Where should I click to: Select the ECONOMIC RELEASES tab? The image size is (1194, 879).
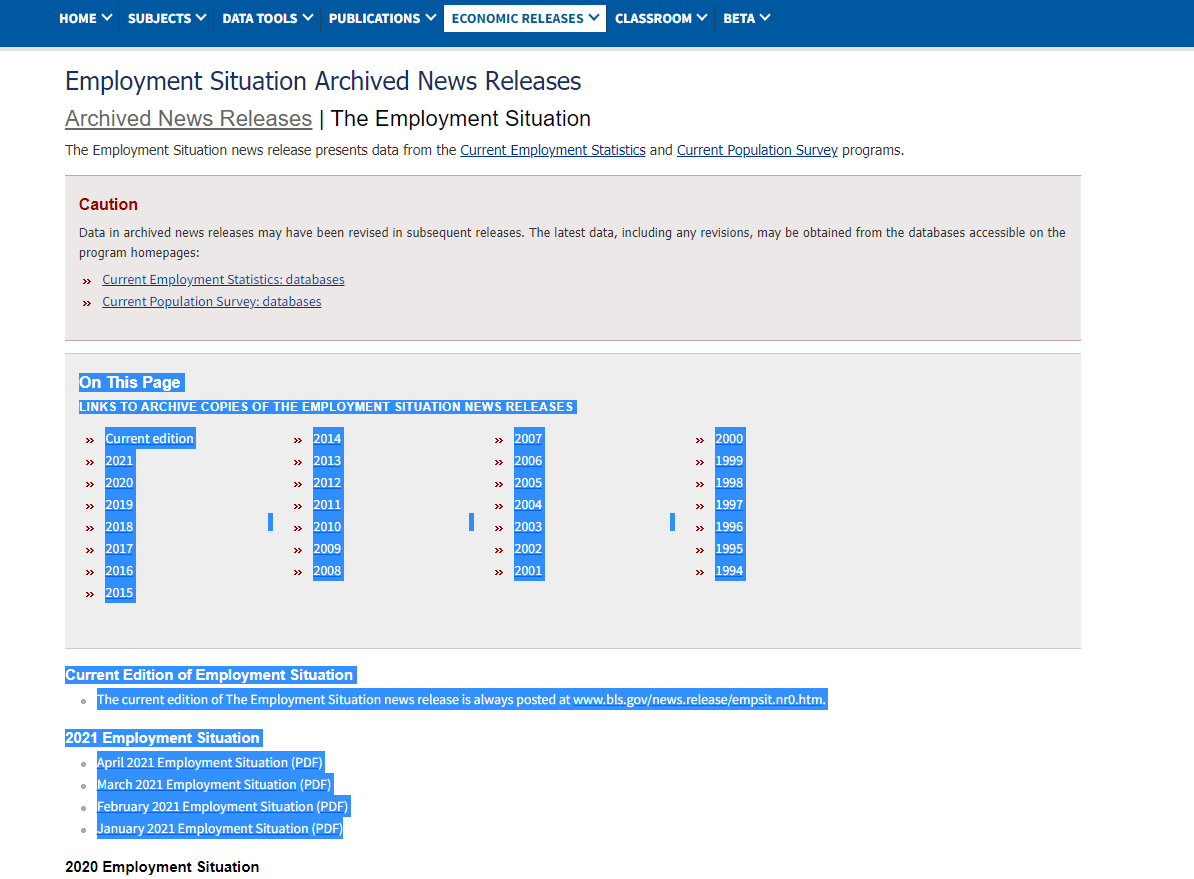pos(525,18)
